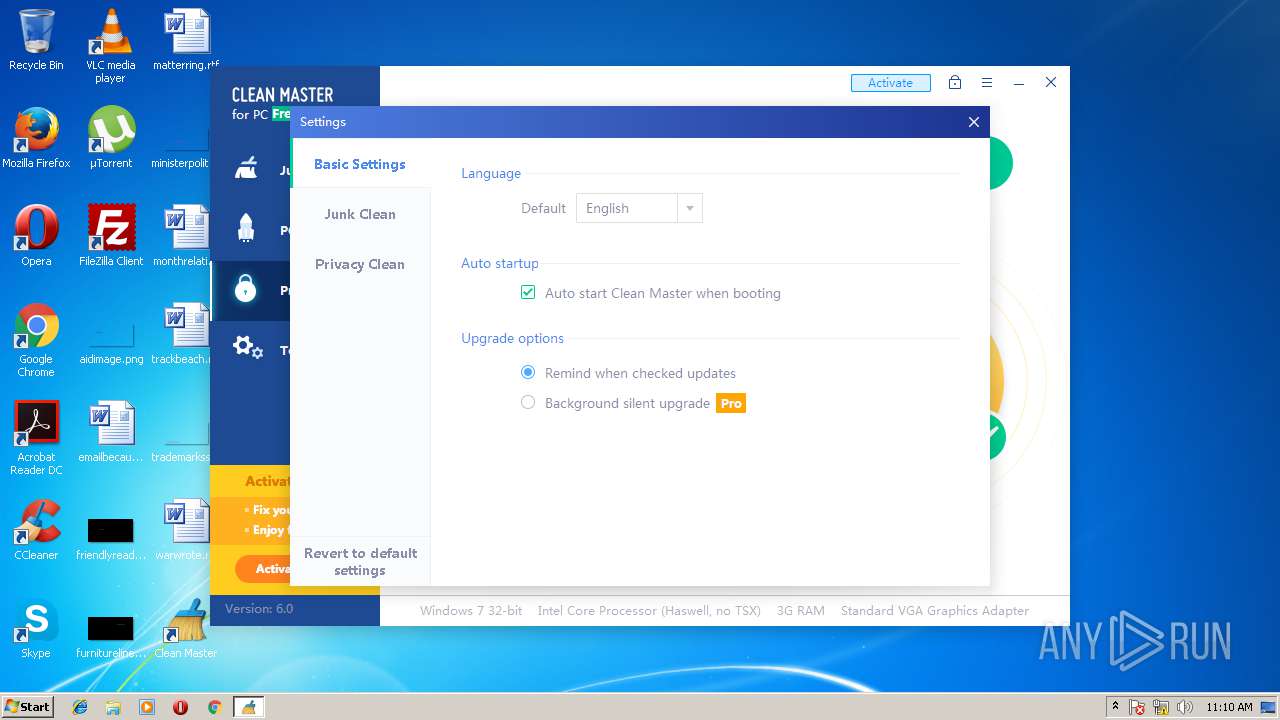The height and width of the screenshot is (720, 1280).
Task: Open CCleaner desktop shortcut
Action: [x=36, y=530]
